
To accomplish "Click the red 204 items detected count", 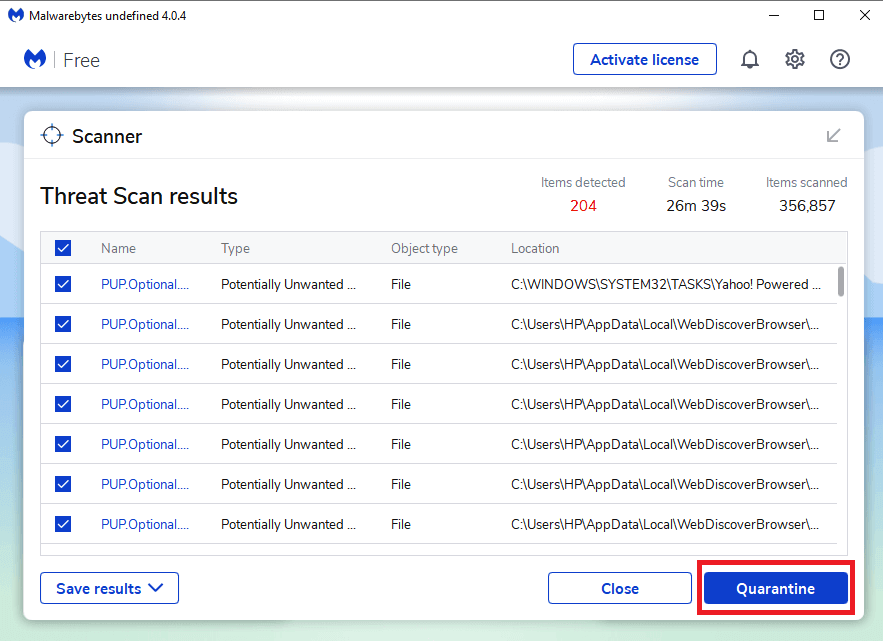I will [583, 206].
